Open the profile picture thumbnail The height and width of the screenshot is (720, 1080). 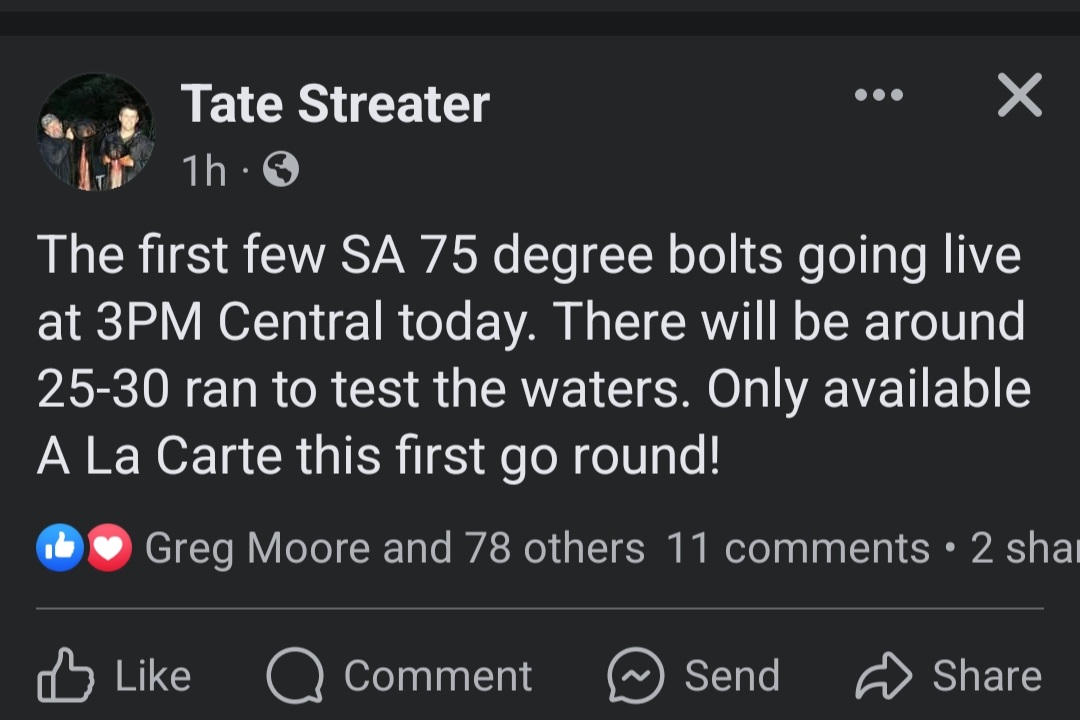96,132
